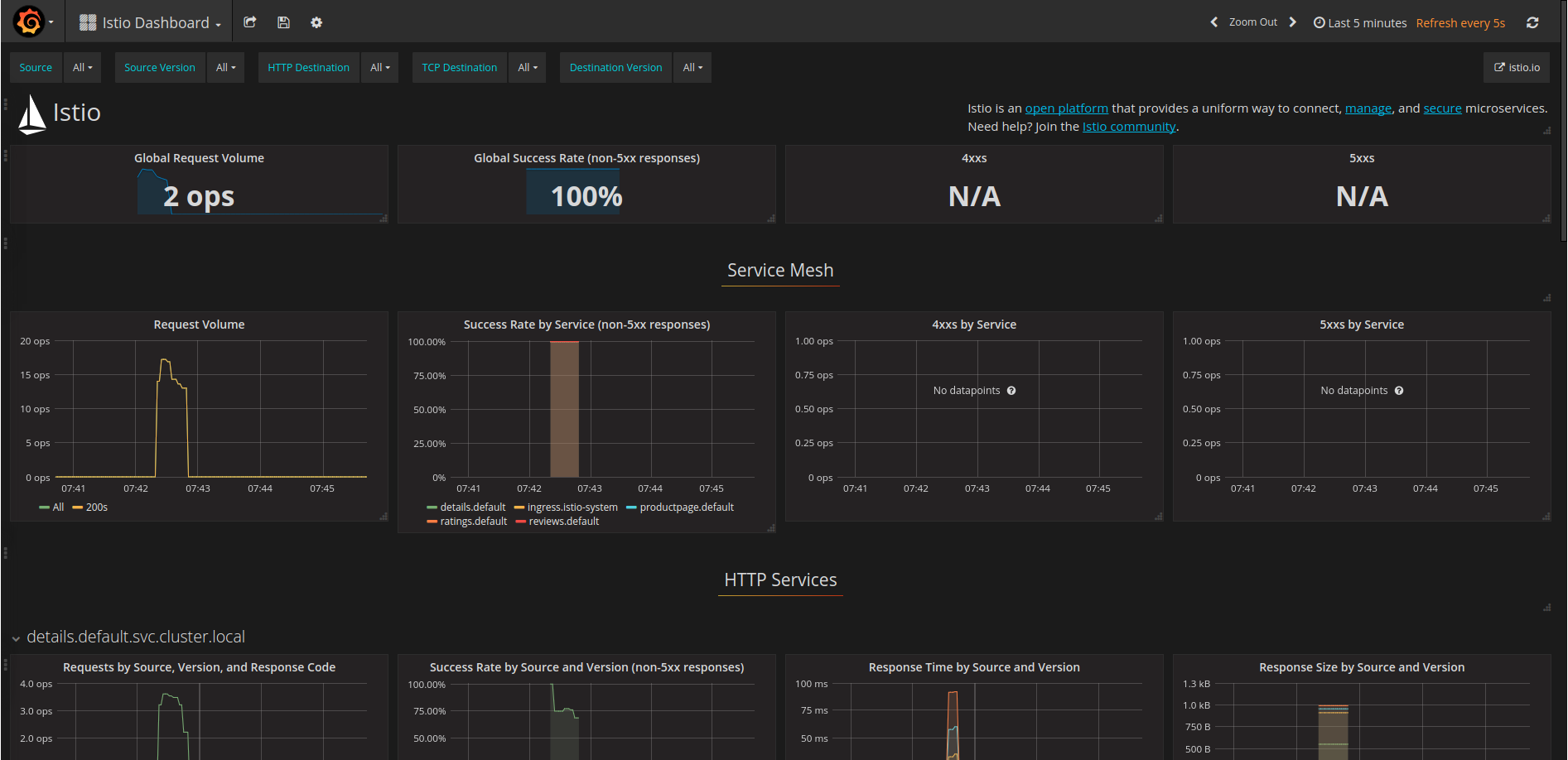Click the refresh dashboard icon
This screenshot has width=1568, height=760.
pos(1532,22)
